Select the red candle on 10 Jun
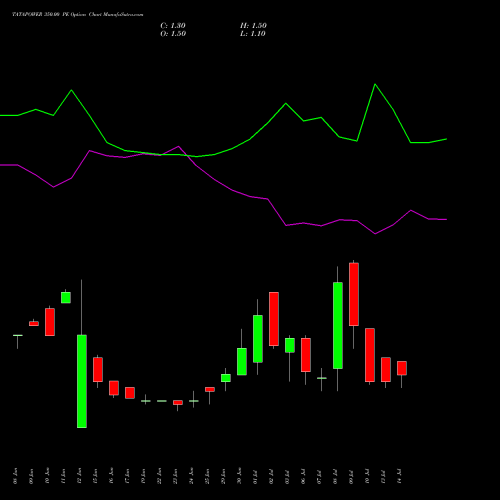Image resolution: width=500 pixels, height=500 pixels. click(x=50, y=322)
